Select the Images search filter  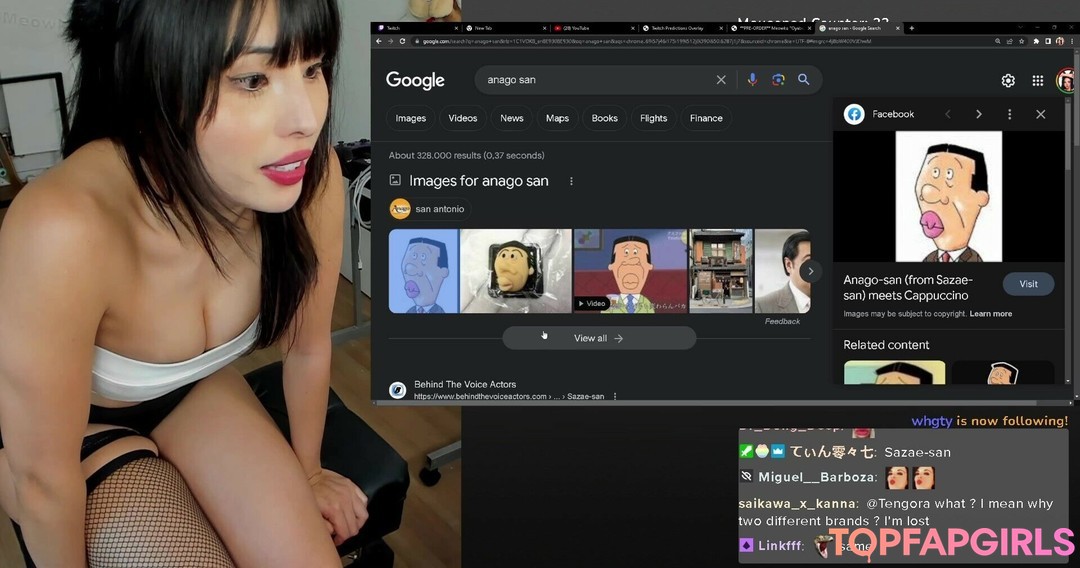[x=410, y=118]
